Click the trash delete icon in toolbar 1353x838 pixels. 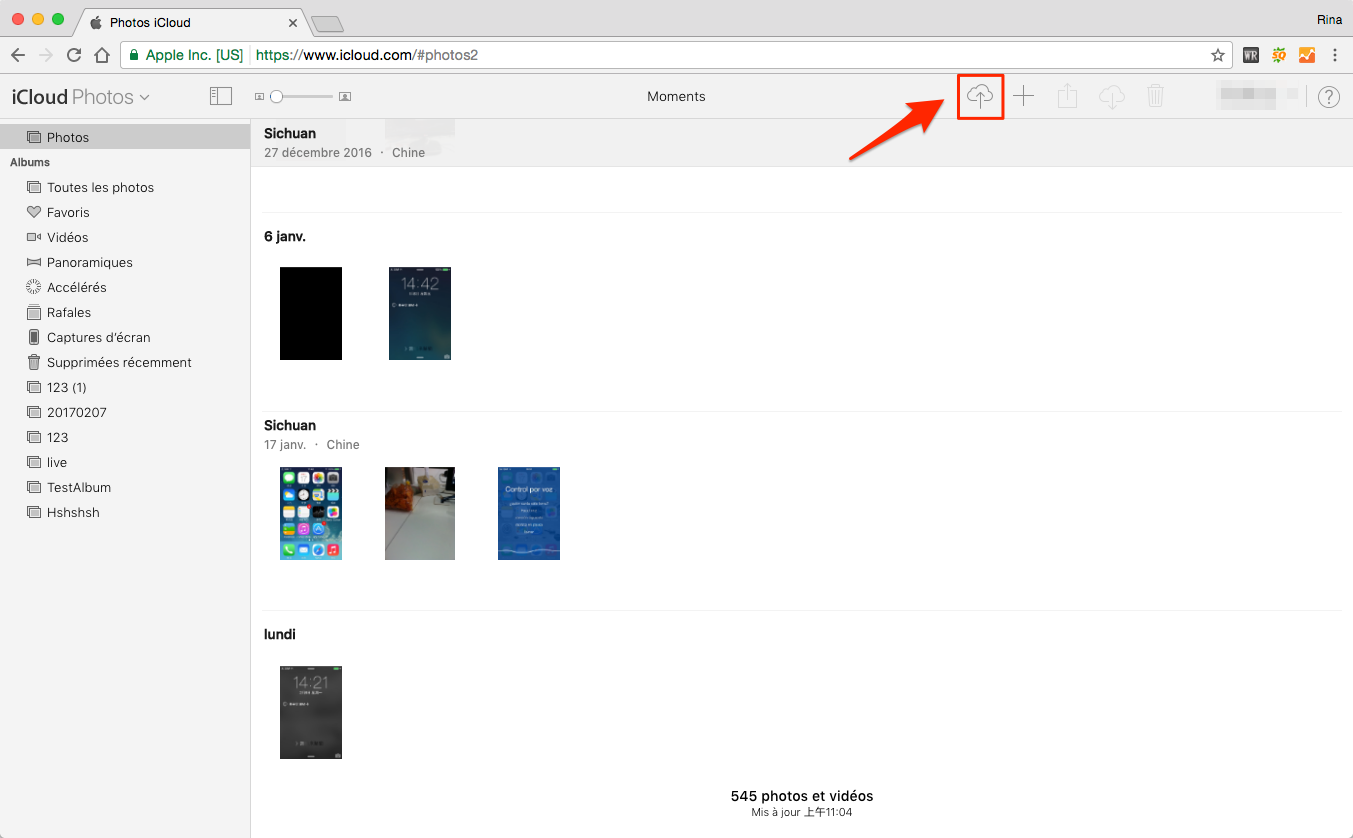[1155, 96]
